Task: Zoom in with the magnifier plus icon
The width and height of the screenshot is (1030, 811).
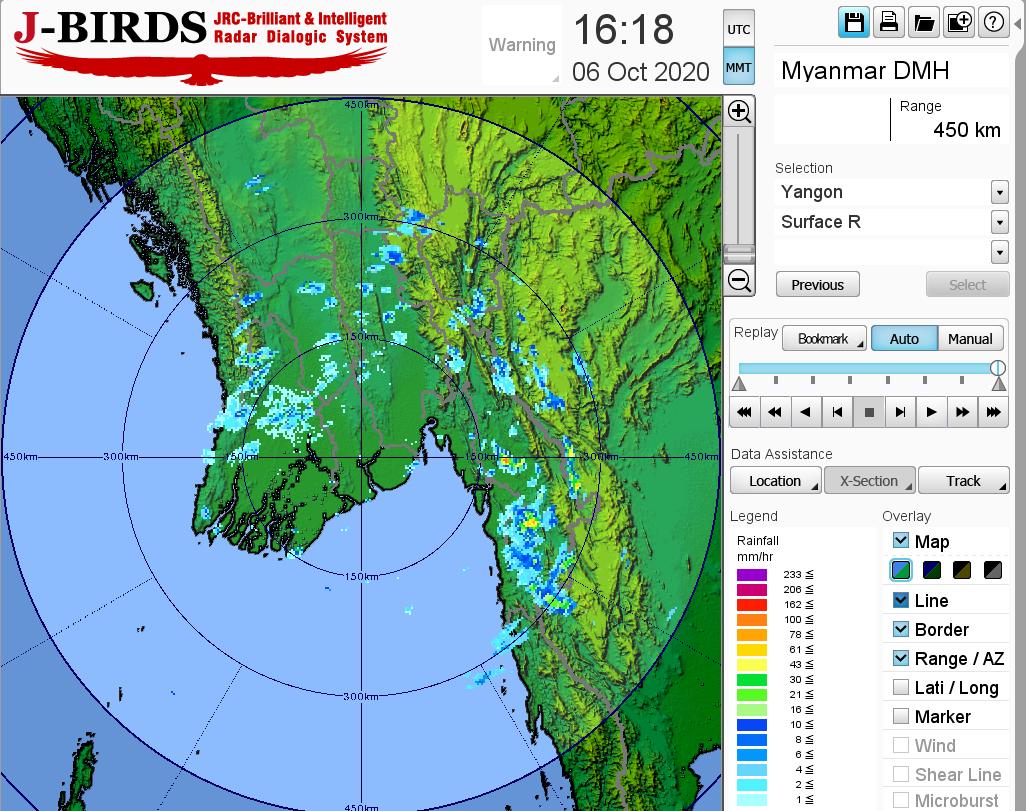Action: (x=739, y=111)
